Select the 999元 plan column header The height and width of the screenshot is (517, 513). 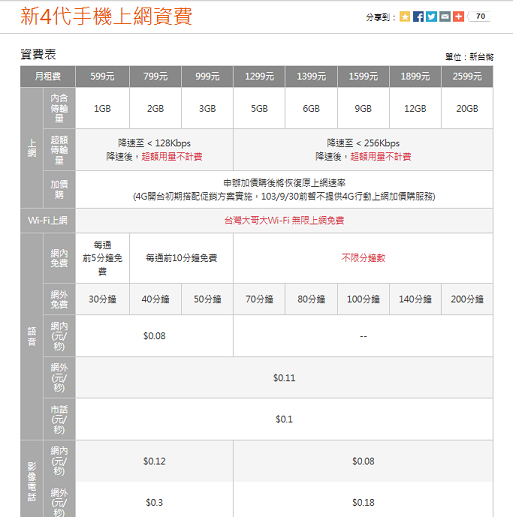pyautogui.click(x=207, y=76)
